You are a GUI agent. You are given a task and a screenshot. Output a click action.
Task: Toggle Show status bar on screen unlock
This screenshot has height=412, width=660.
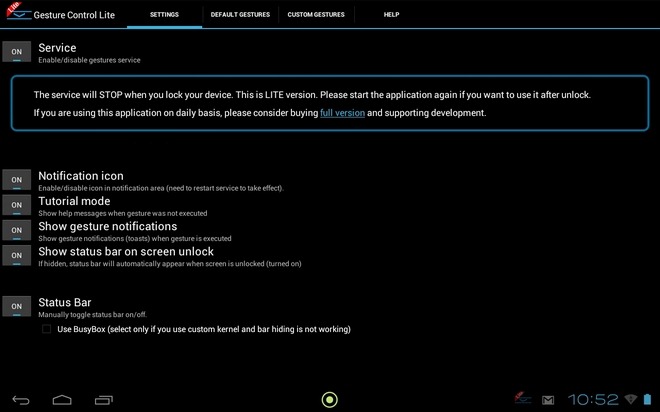click(16, 255)
